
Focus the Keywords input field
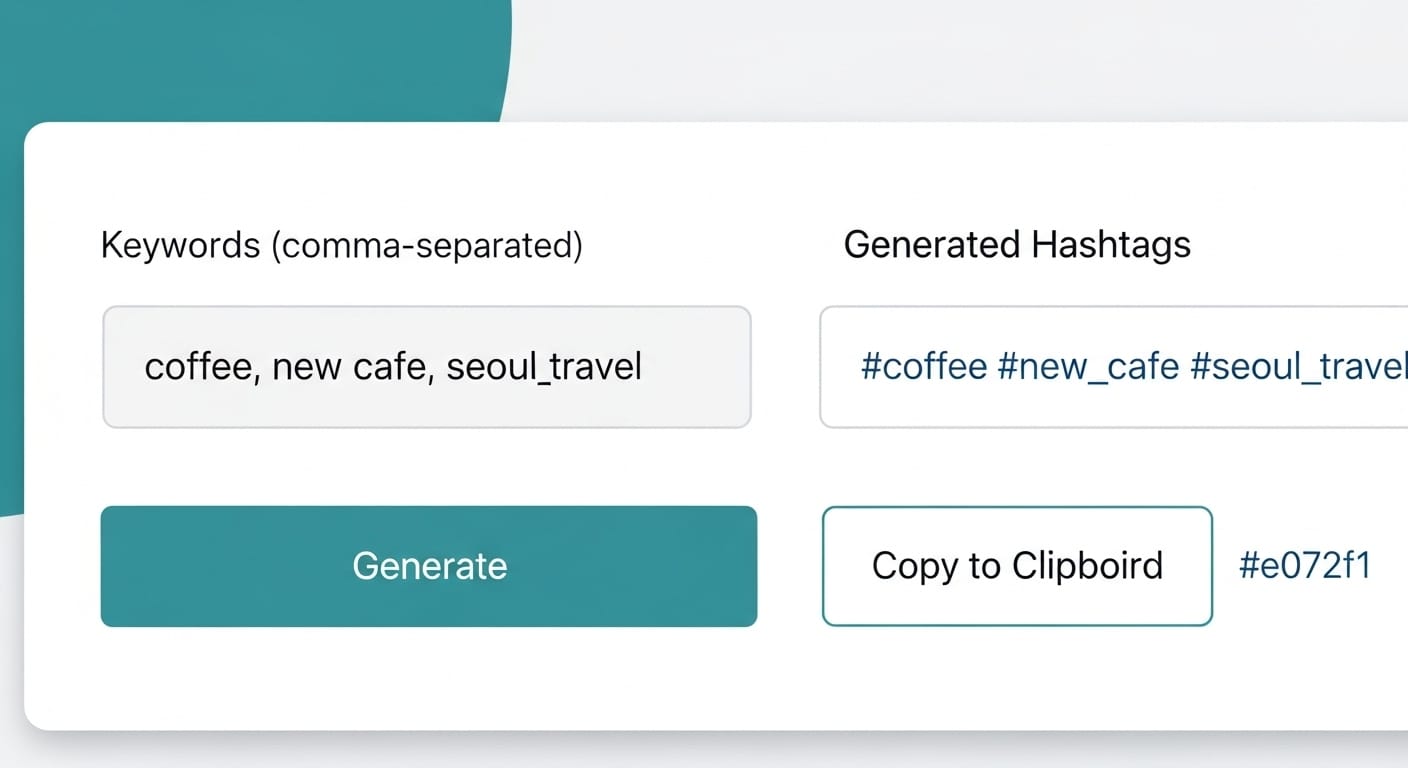[427, 367]
